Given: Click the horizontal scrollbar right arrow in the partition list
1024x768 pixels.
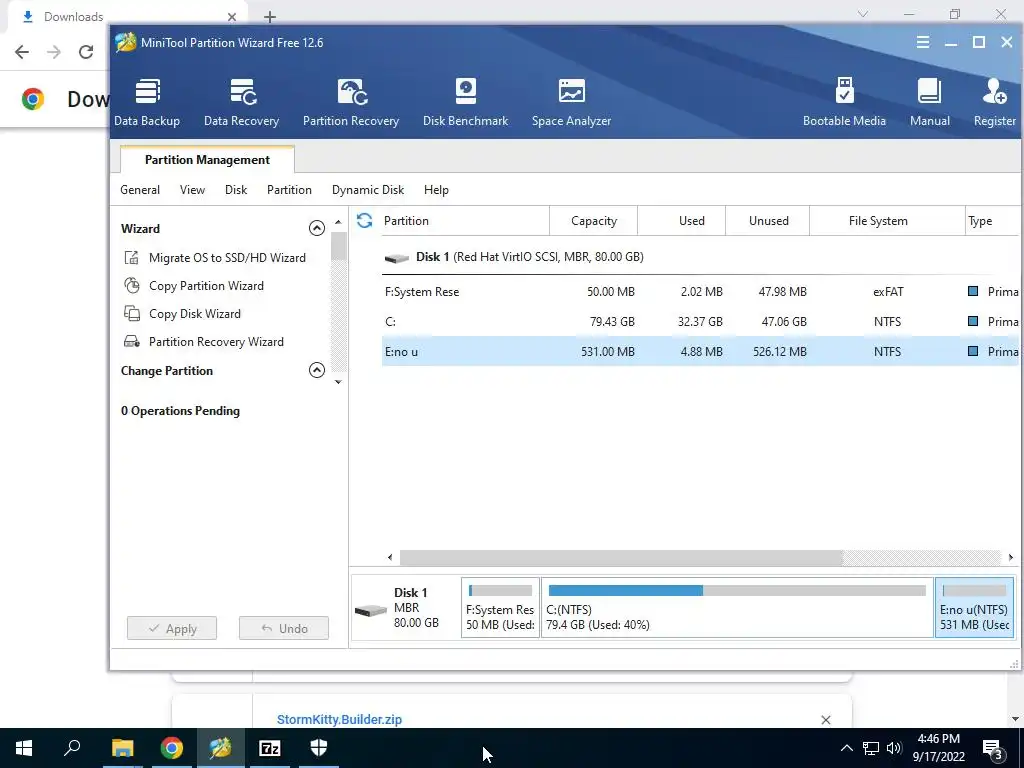Looking at the screenshot, I should 1010,557.
